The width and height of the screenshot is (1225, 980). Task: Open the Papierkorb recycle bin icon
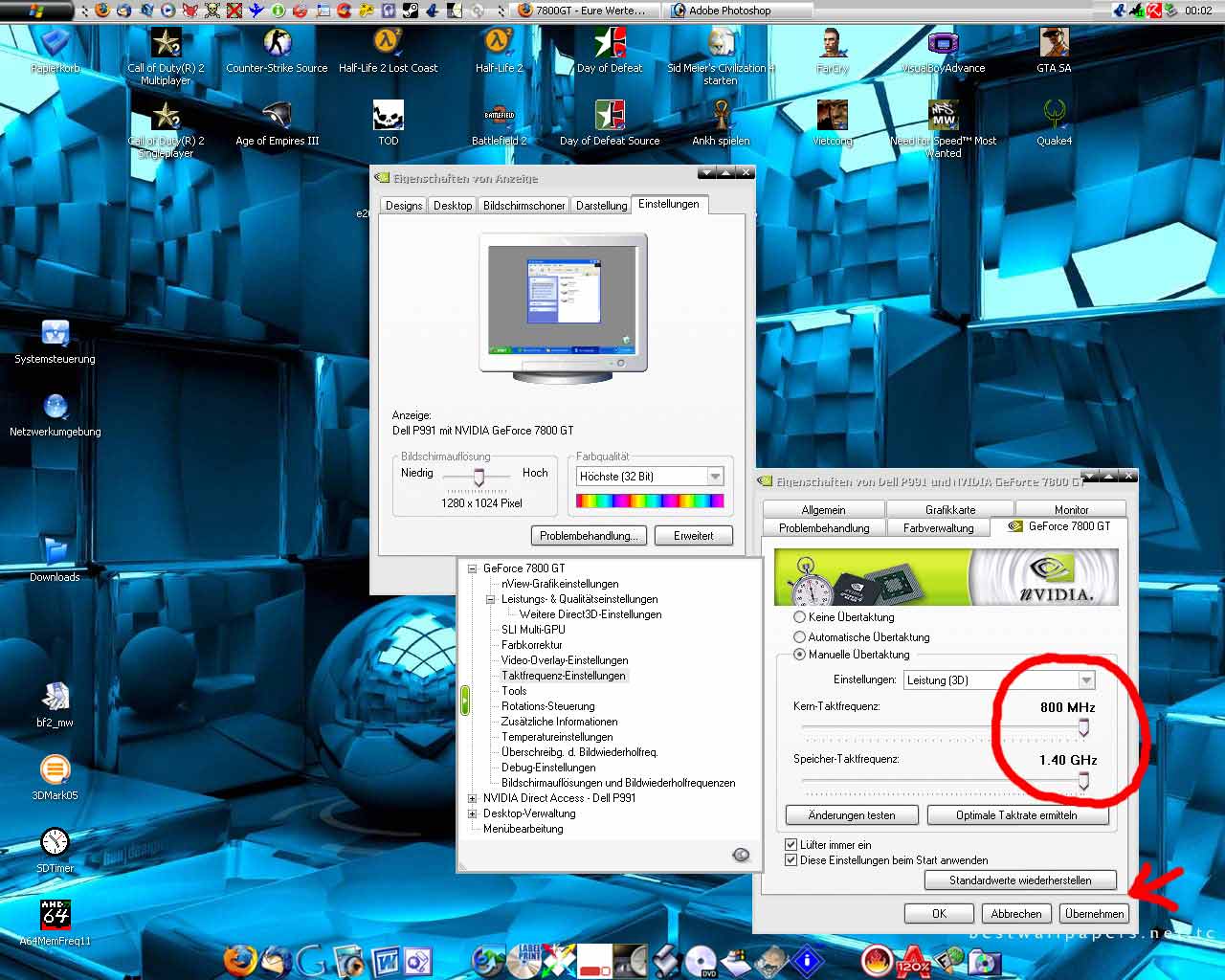click(55, 44)
